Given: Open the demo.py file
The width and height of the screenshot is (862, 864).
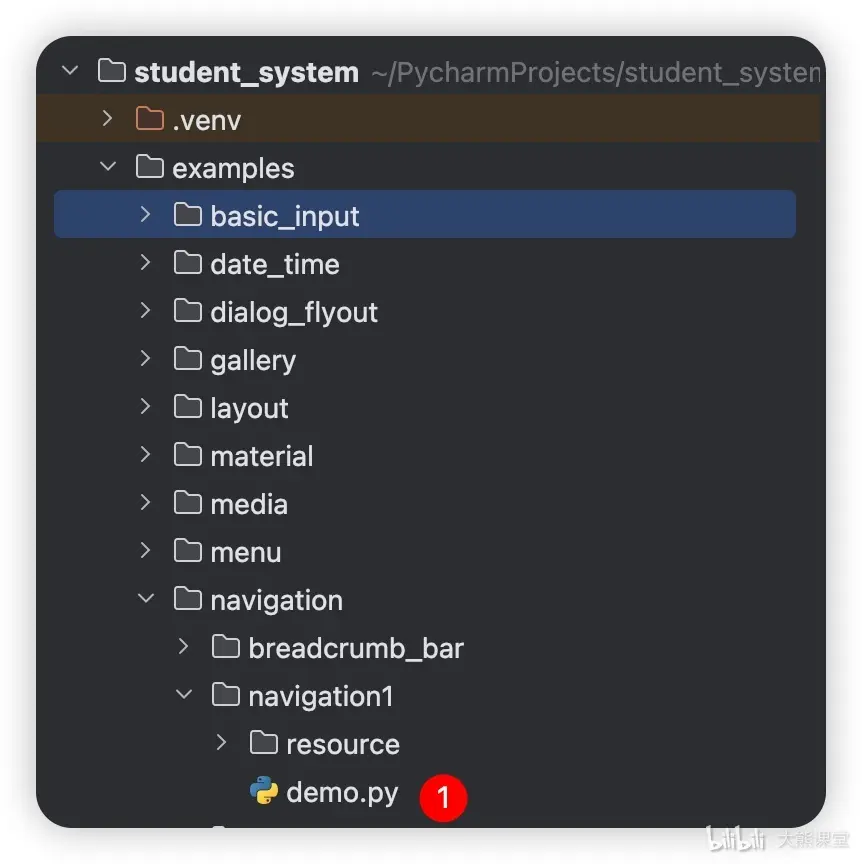Looking at the screenshot, I should click(342, 792).
